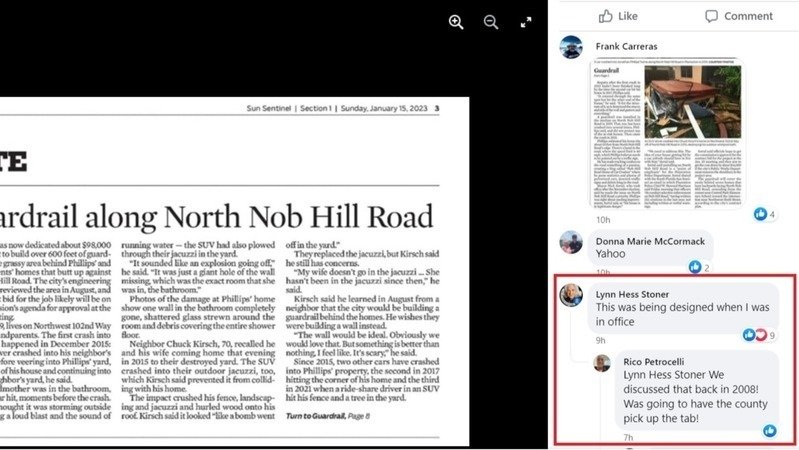Open Donna Marie McCormack's avatar
The height and width of the screenshot is (450, 799).
coord(571,242)
